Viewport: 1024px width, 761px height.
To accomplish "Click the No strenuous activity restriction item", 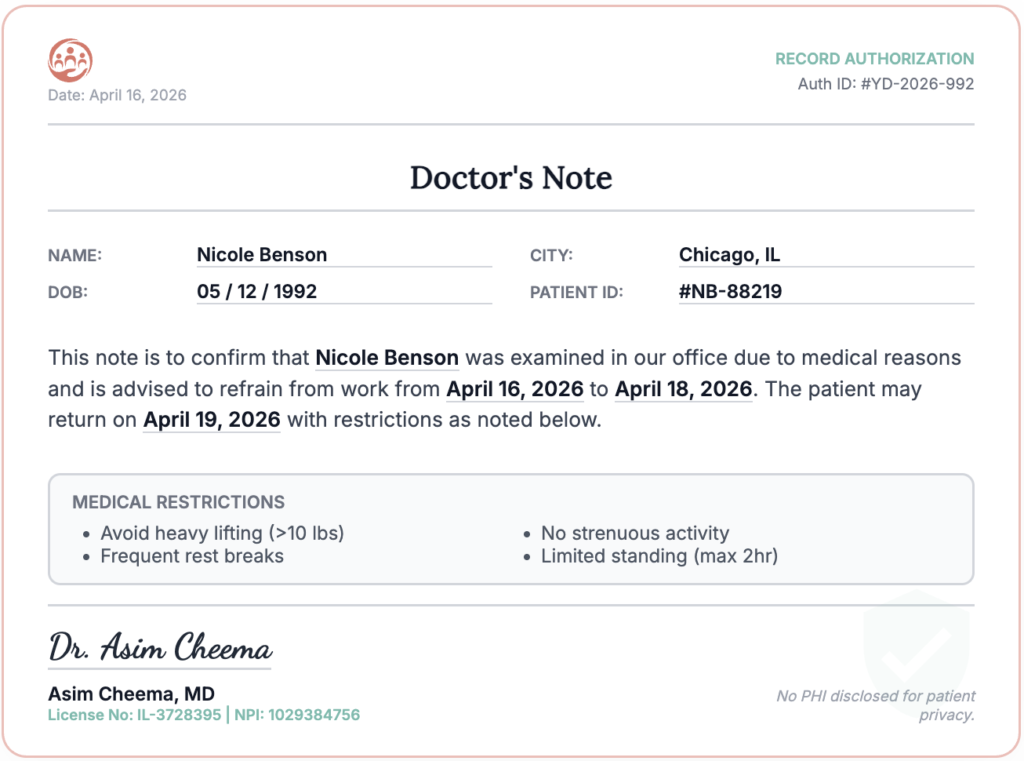I will pos(635,534).
